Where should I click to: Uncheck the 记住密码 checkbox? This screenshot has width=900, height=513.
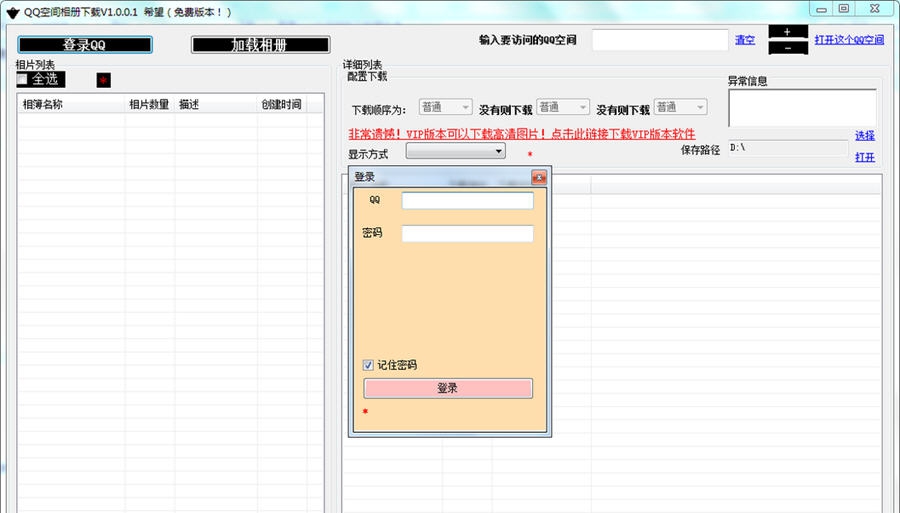click(x=368, y=365)
